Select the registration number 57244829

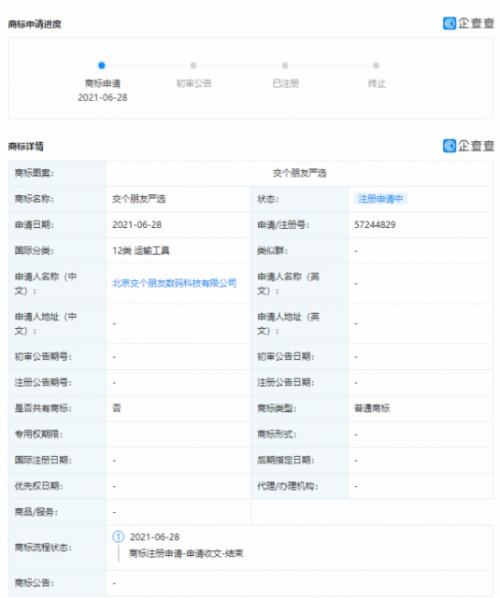375,225
